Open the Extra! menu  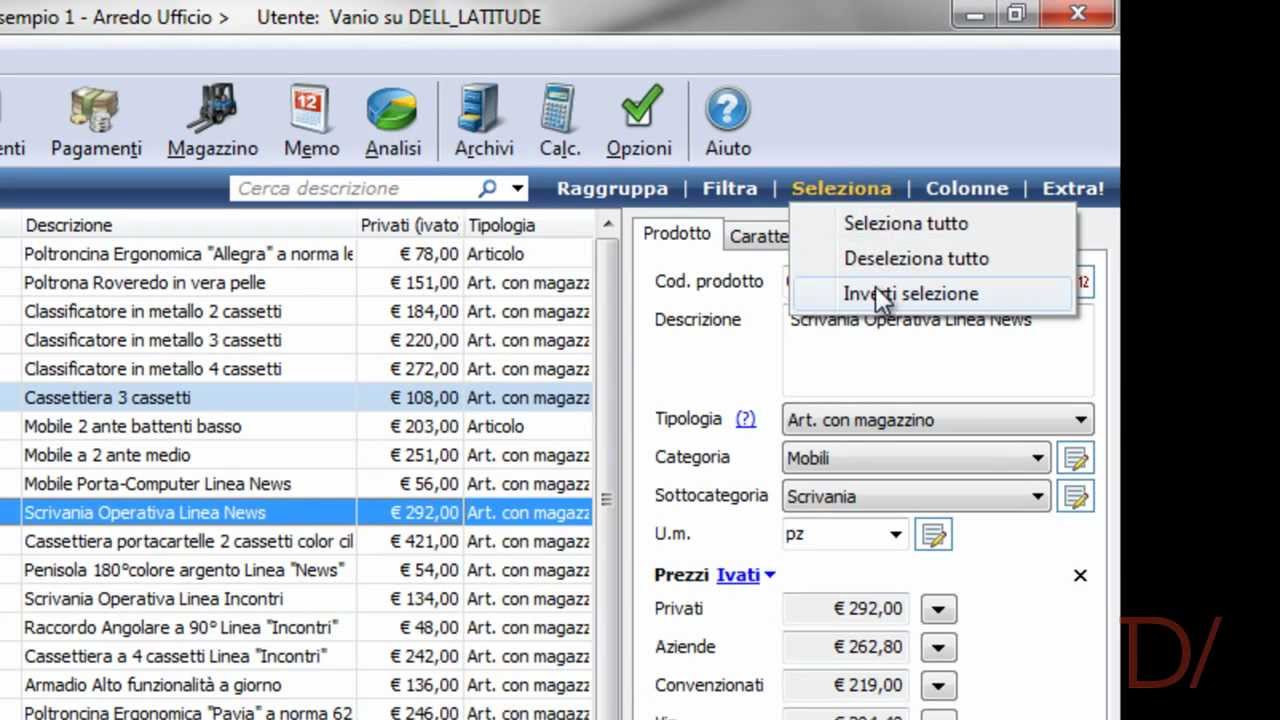point(1073,188)
